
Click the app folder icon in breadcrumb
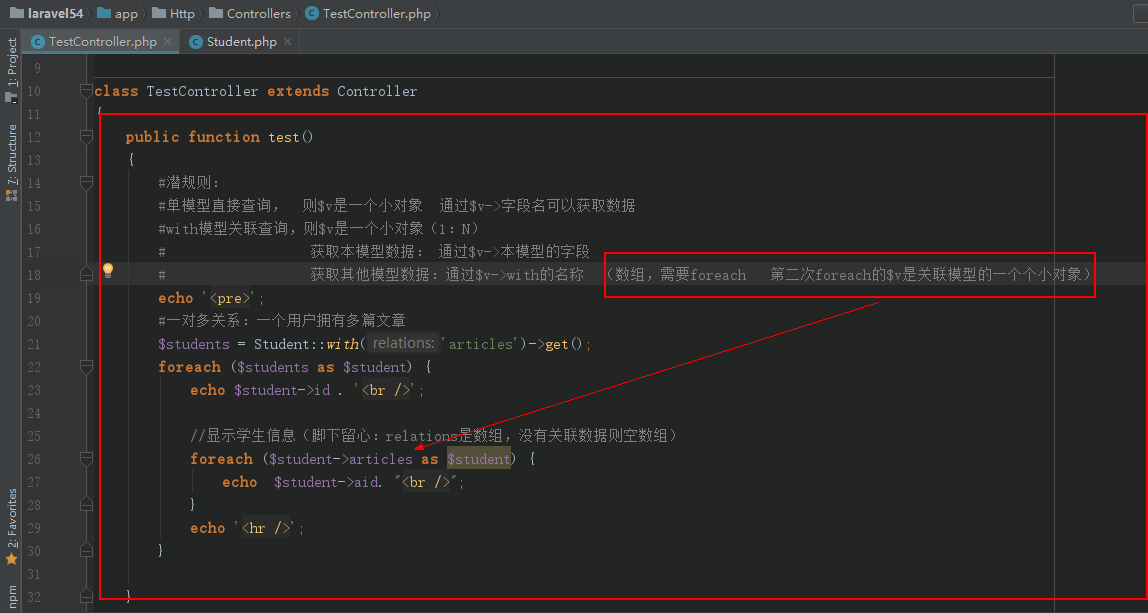(x=103, y=13)
